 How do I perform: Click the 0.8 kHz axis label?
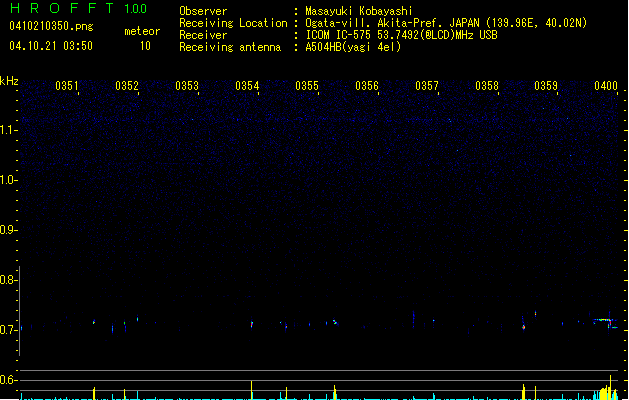click(8, 280)
